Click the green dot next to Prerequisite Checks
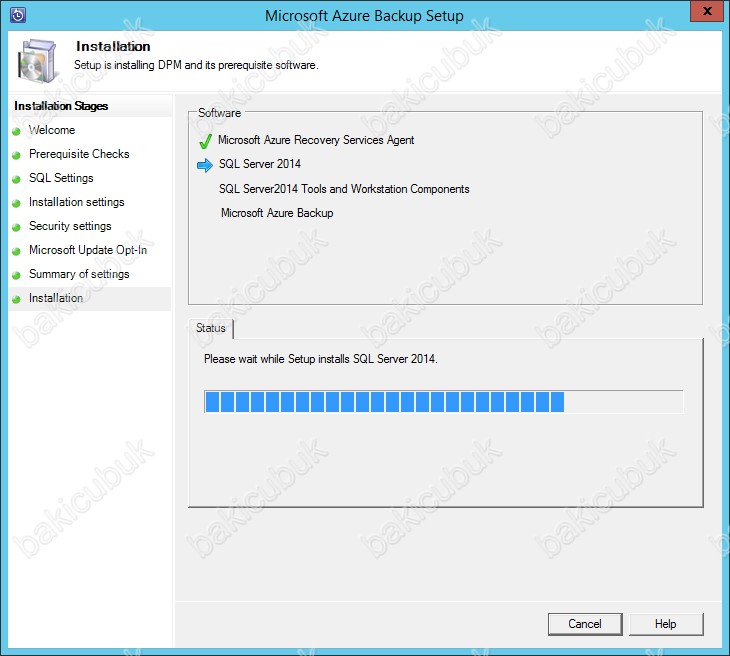 click(x=16, y=155)
